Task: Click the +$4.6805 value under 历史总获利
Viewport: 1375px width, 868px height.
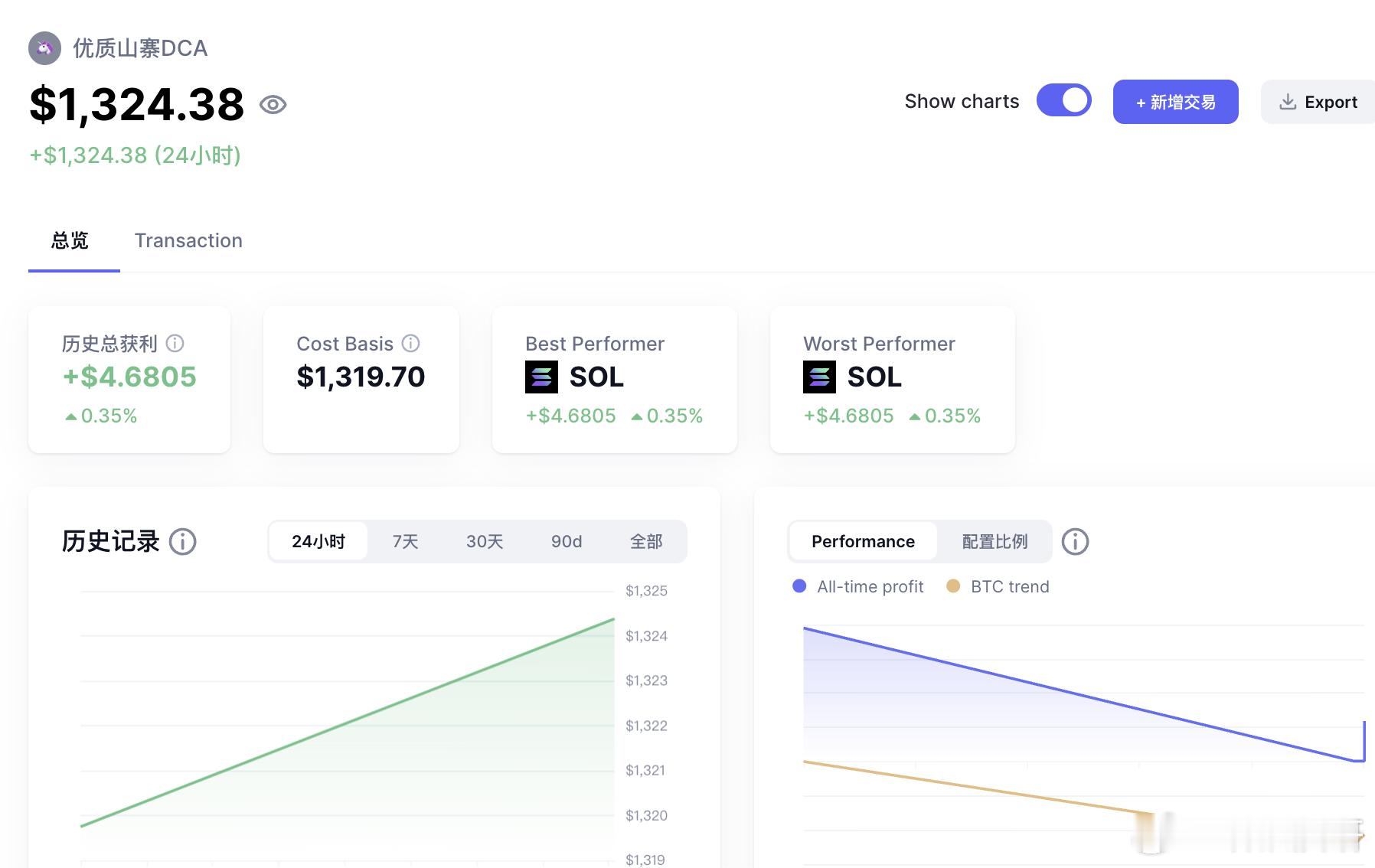Action: (x=129, y=377)
